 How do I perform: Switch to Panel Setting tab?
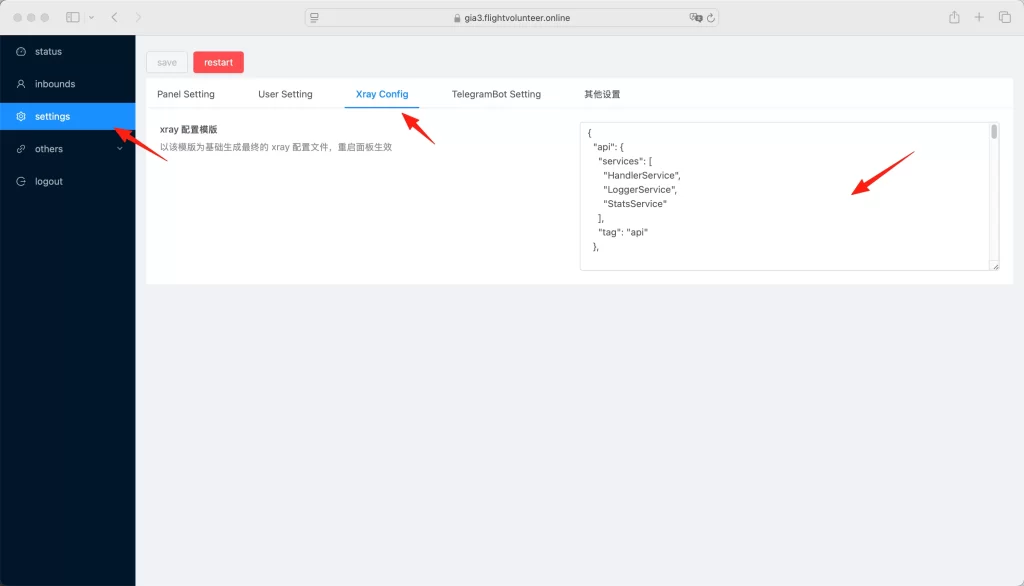click(185, 94)
